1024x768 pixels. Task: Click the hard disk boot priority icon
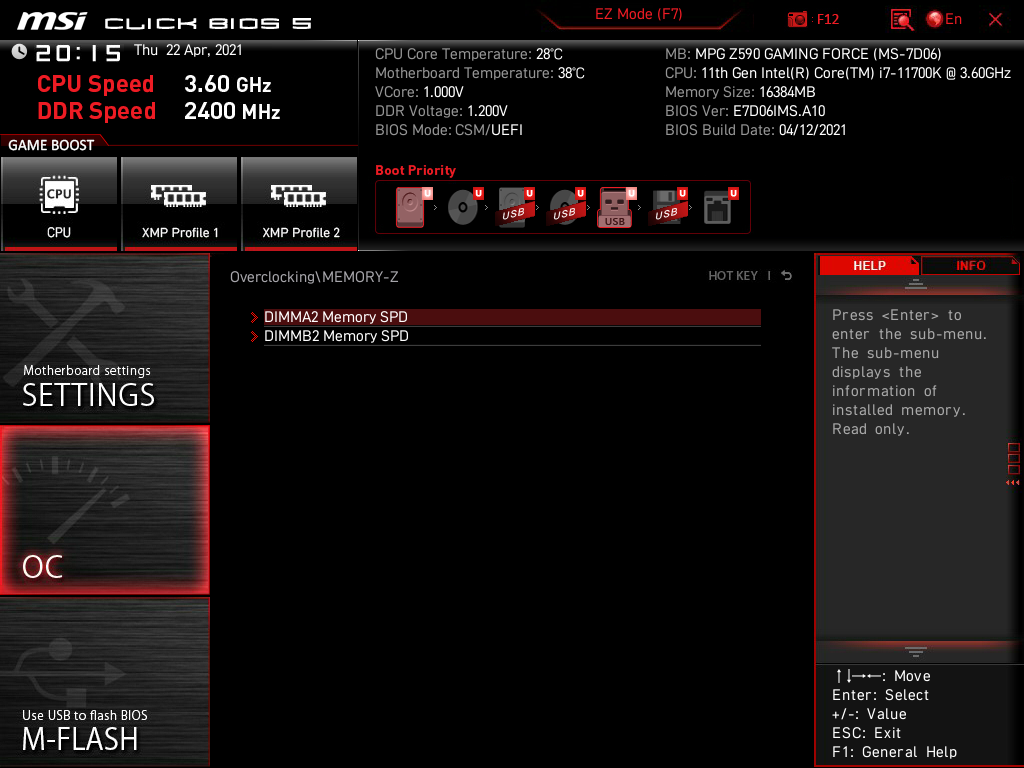tap(413, 207)
